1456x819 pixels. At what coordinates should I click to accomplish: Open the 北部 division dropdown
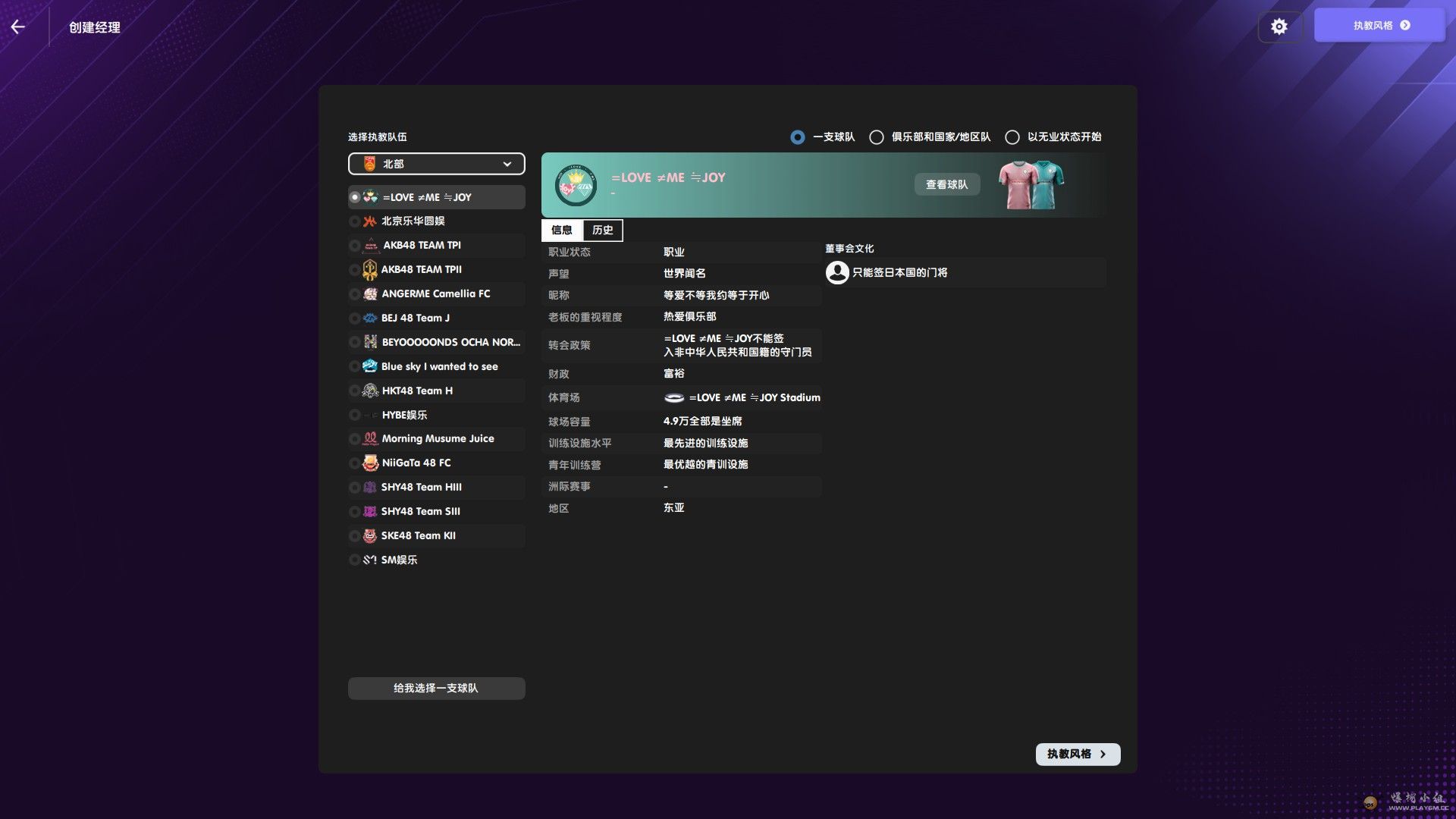tap(437, 165)
